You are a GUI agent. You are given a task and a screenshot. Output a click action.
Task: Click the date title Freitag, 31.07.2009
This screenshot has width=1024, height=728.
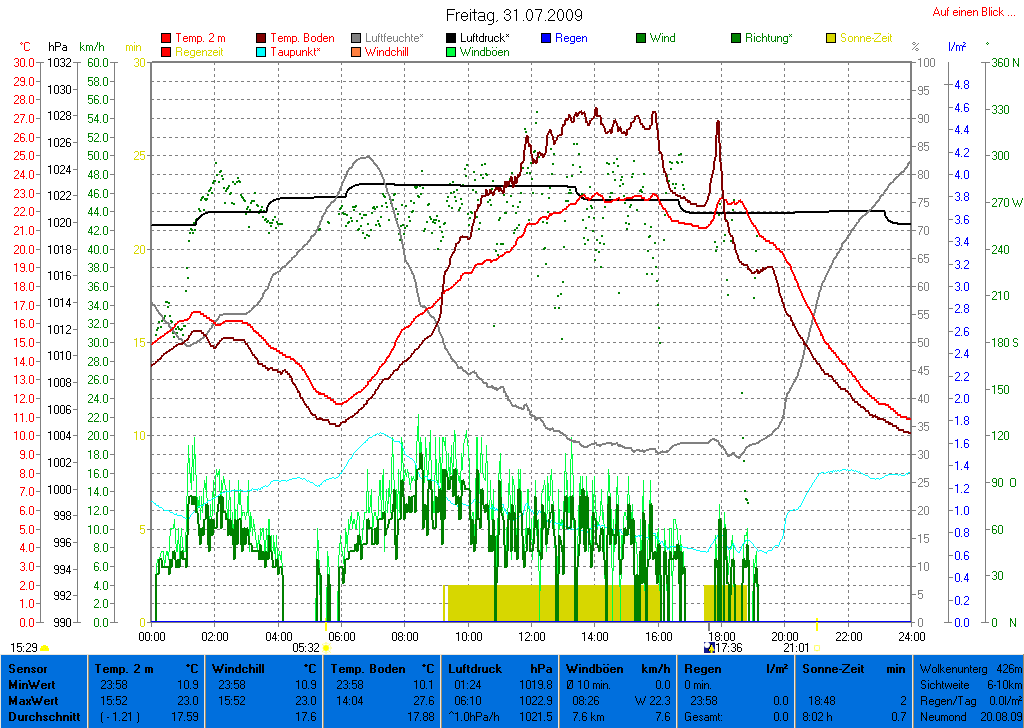point(513,16)
